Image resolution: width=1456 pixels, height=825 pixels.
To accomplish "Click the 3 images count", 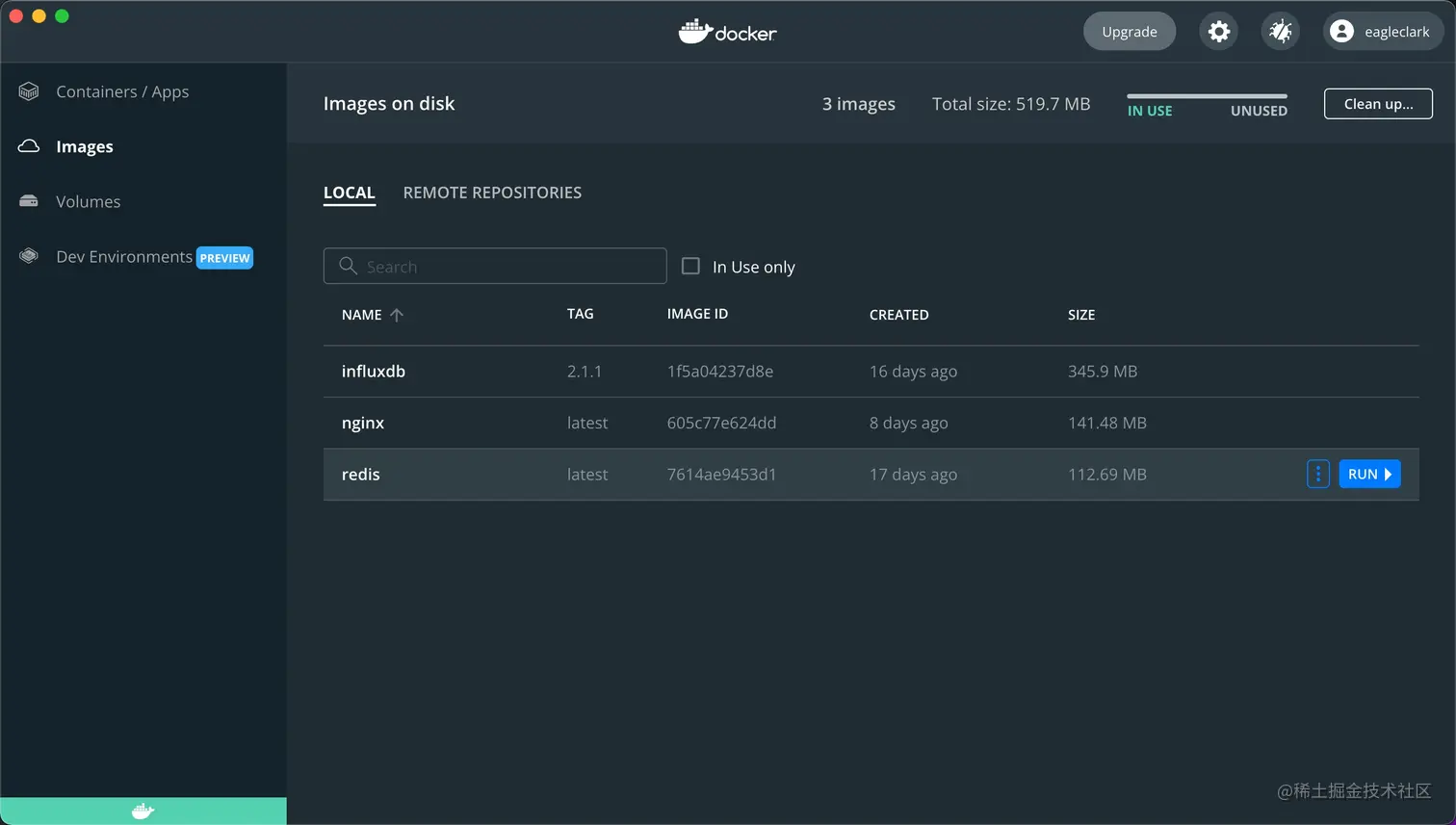I will pos(859,104).
